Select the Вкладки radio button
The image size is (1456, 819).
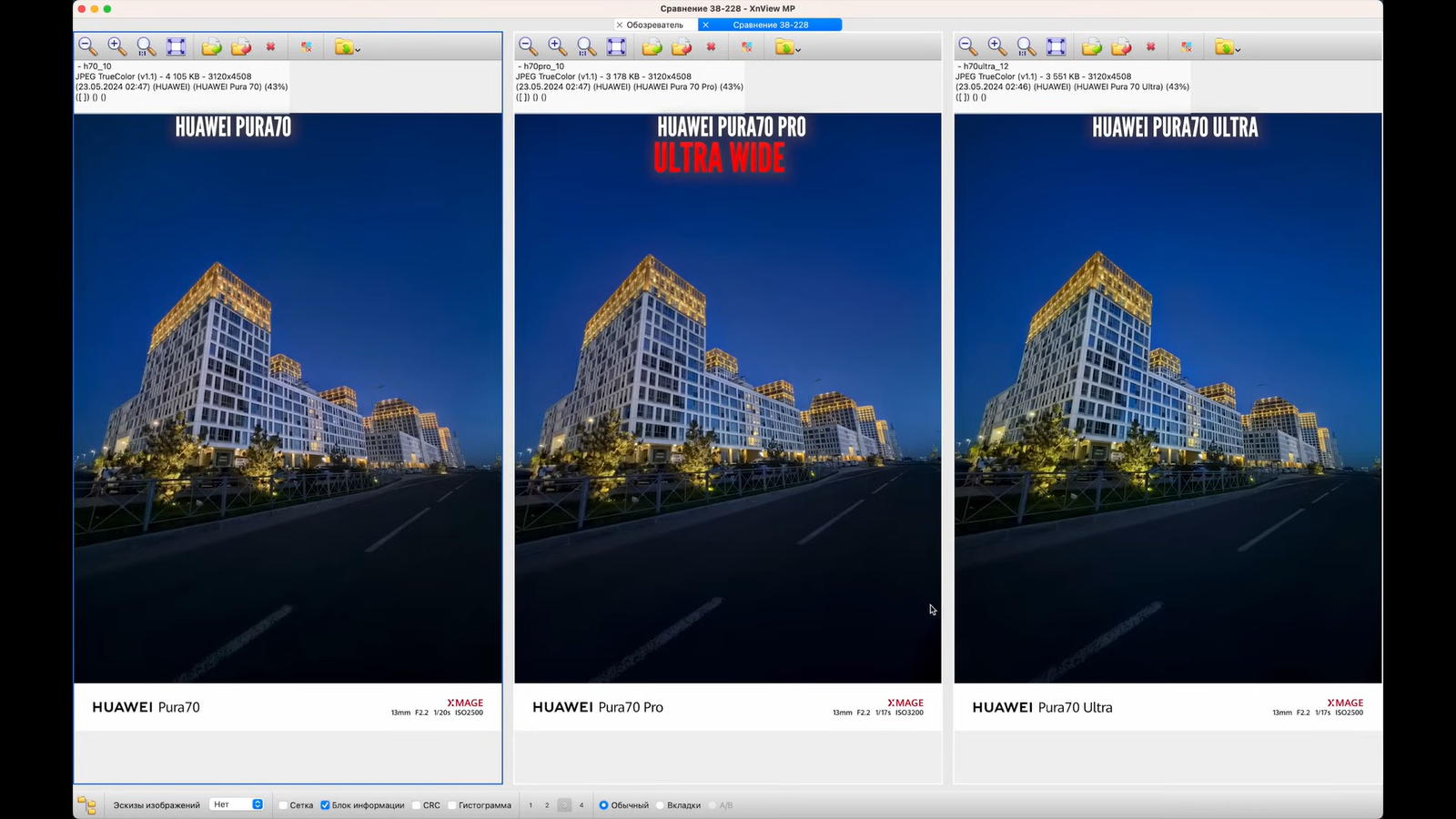coord(662,805)
